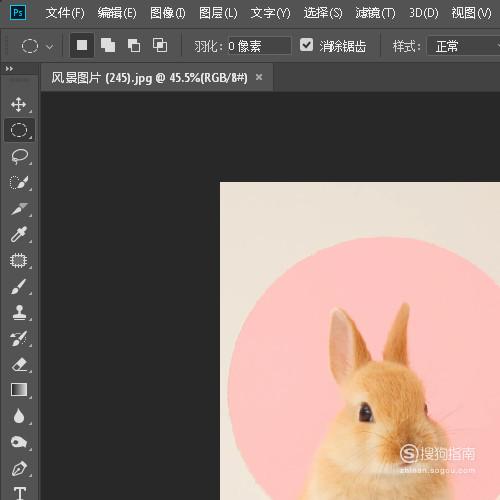Select the Quick Selection tool
500x500 pixels.
[x=19, y=183]
